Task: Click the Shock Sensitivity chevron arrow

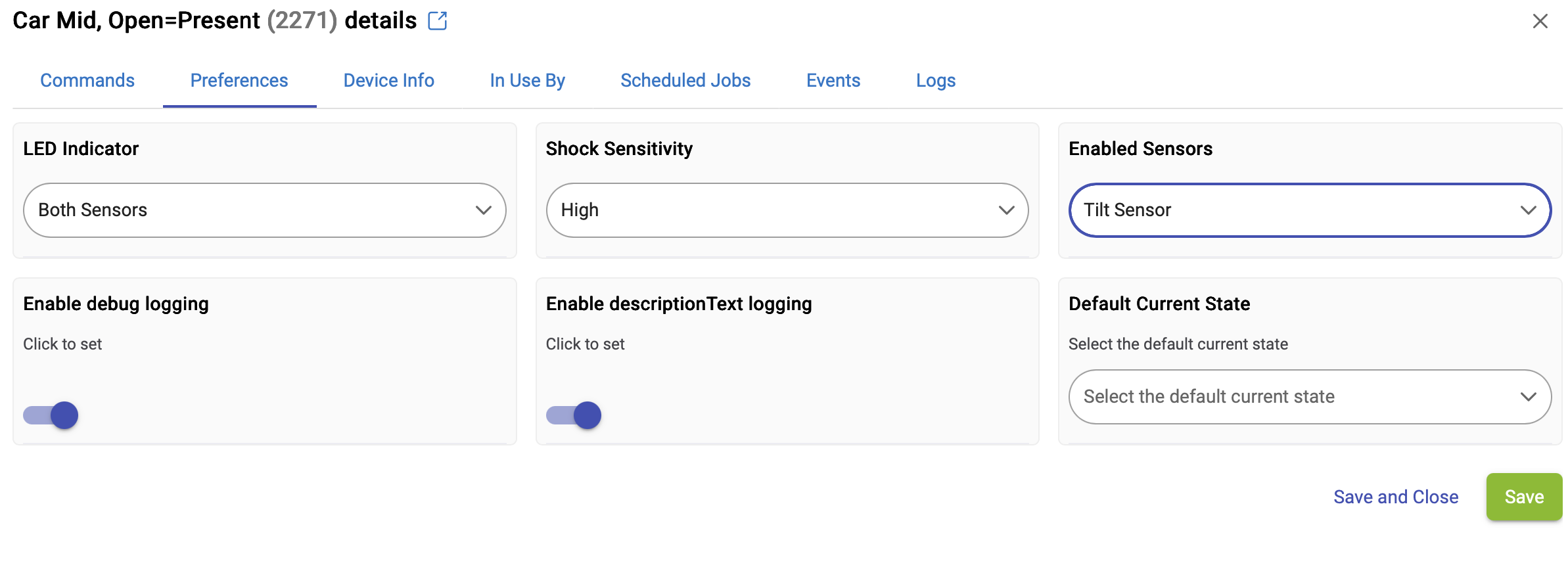Action: pos(1006,210)
